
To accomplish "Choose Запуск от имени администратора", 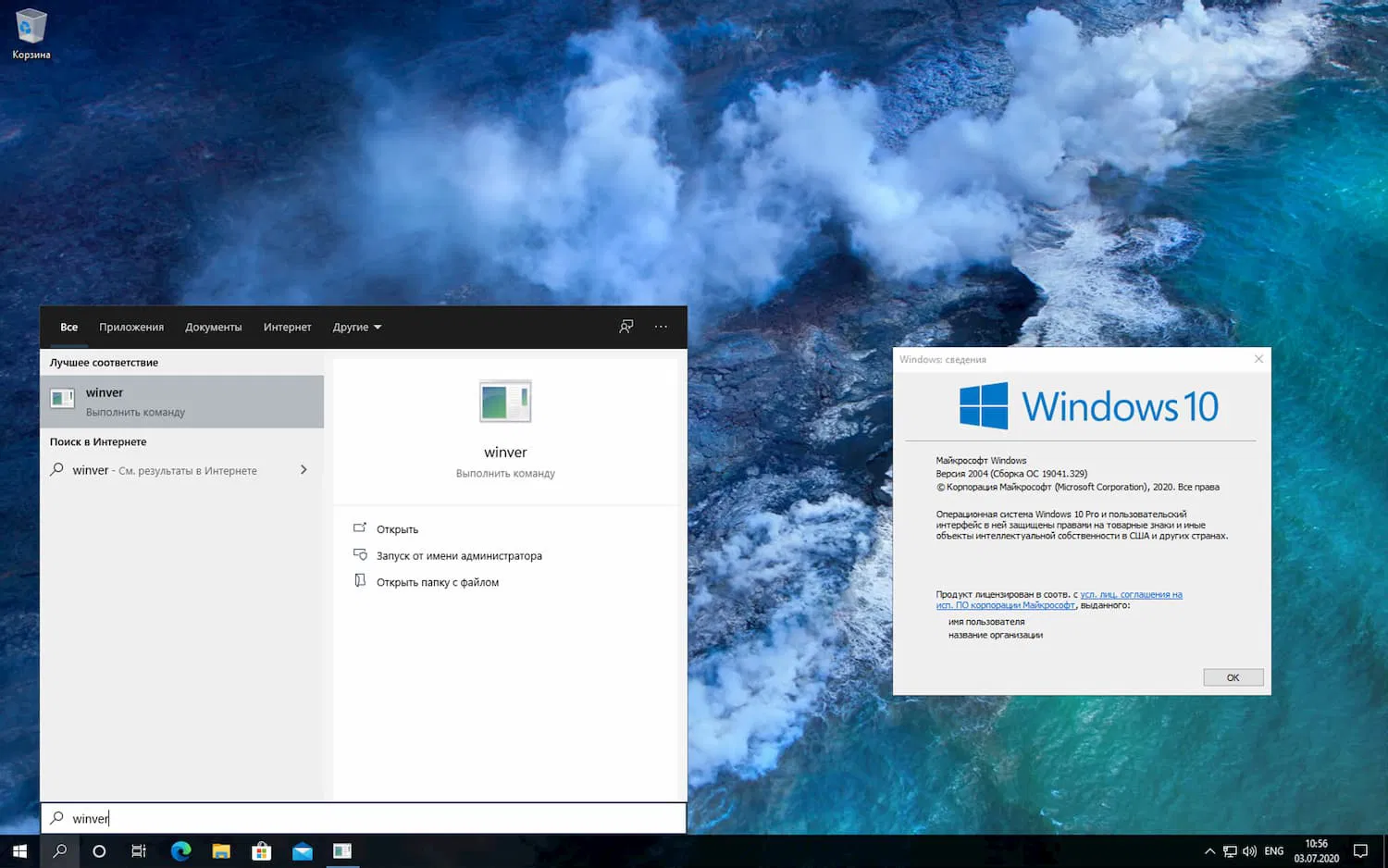I will click(460, 556).
